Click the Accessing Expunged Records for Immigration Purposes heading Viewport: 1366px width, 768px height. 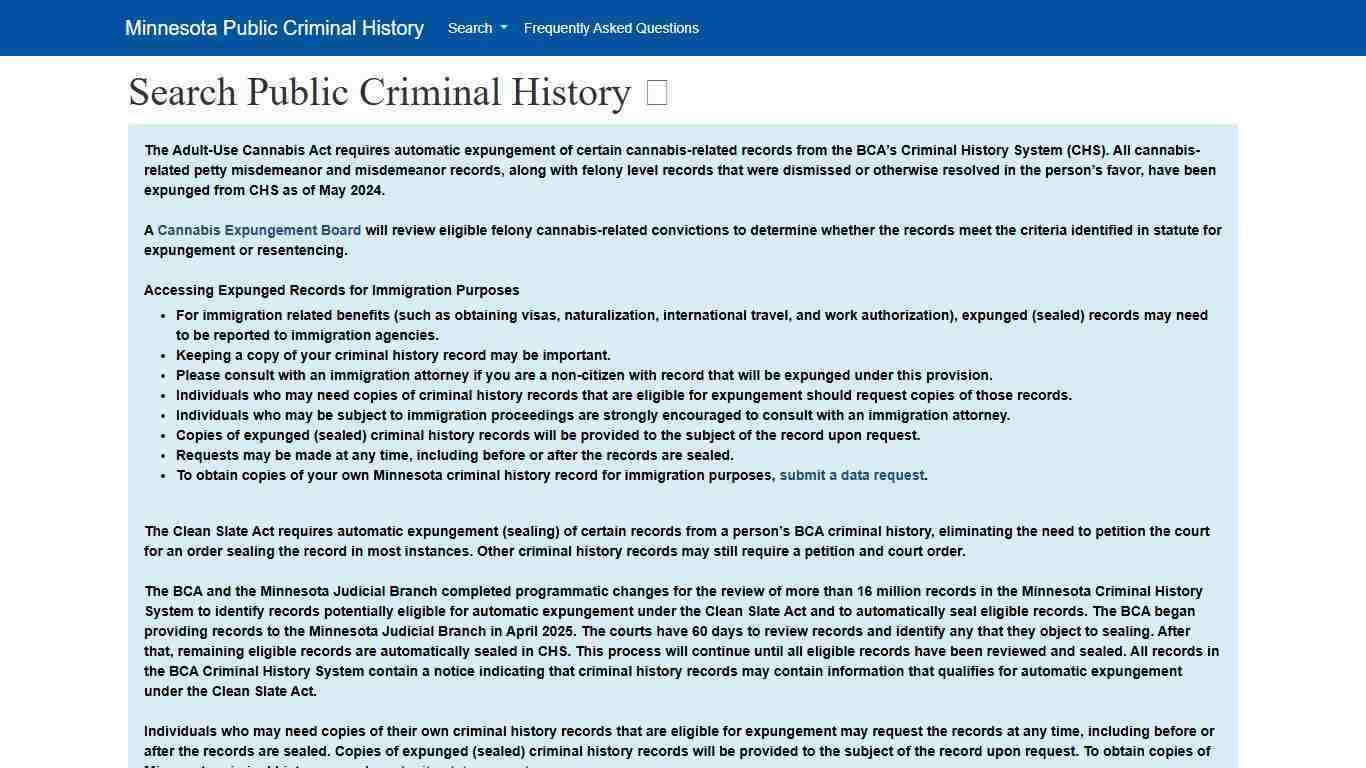331,290
